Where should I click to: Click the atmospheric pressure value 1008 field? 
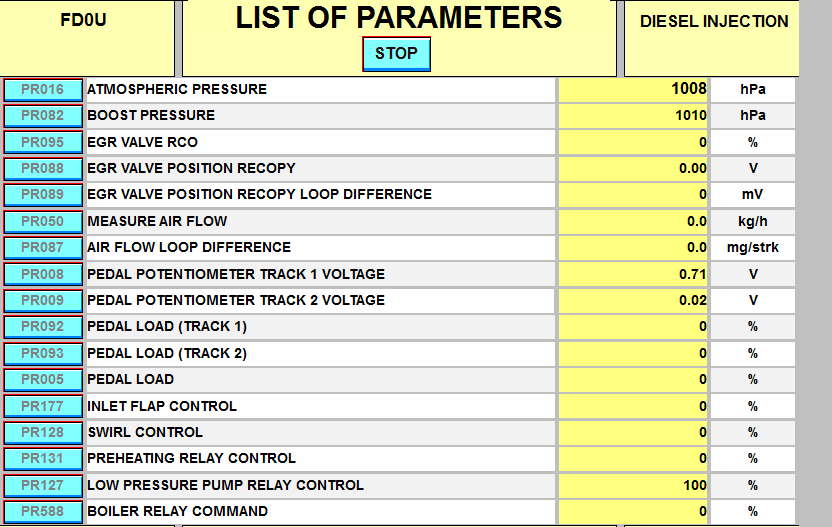[x=634, y=89]
